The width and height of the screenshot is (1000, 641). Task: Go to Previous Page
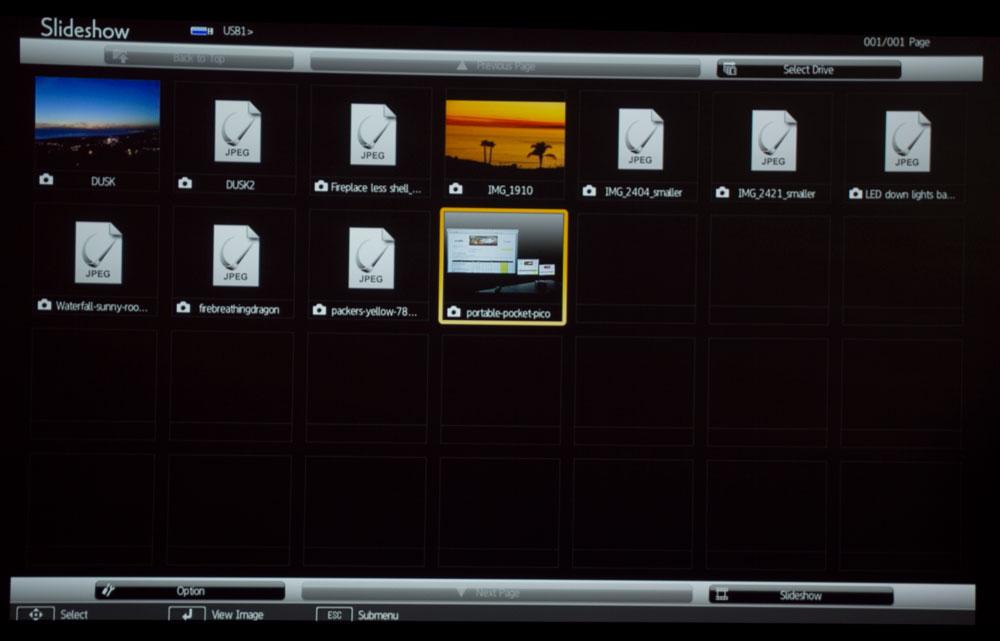(505, 66)
